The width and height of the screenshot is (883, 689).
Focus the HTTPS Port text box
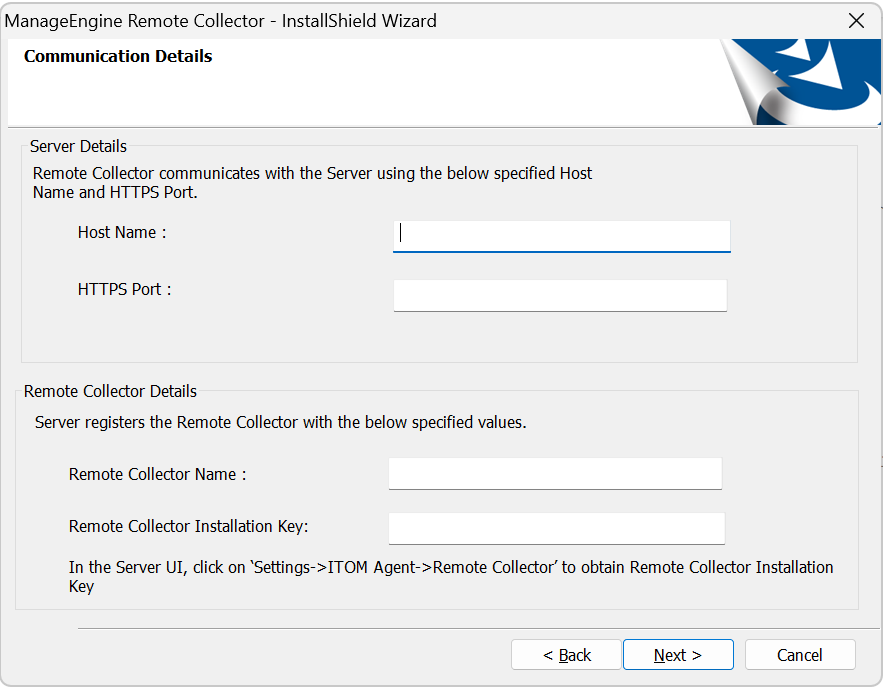pyautogui.click(x=560, y=296)
